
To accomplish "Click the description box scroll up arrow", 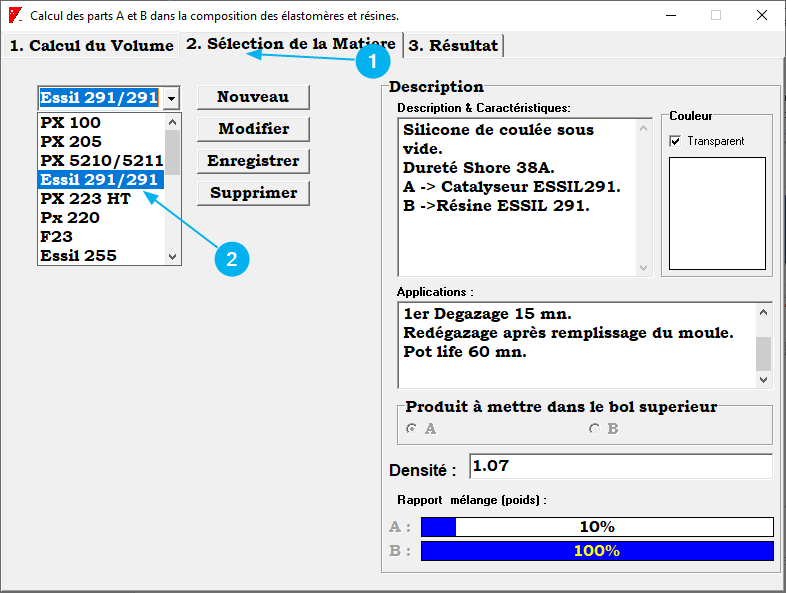I will pyautogui.click(x=644, y=128).
